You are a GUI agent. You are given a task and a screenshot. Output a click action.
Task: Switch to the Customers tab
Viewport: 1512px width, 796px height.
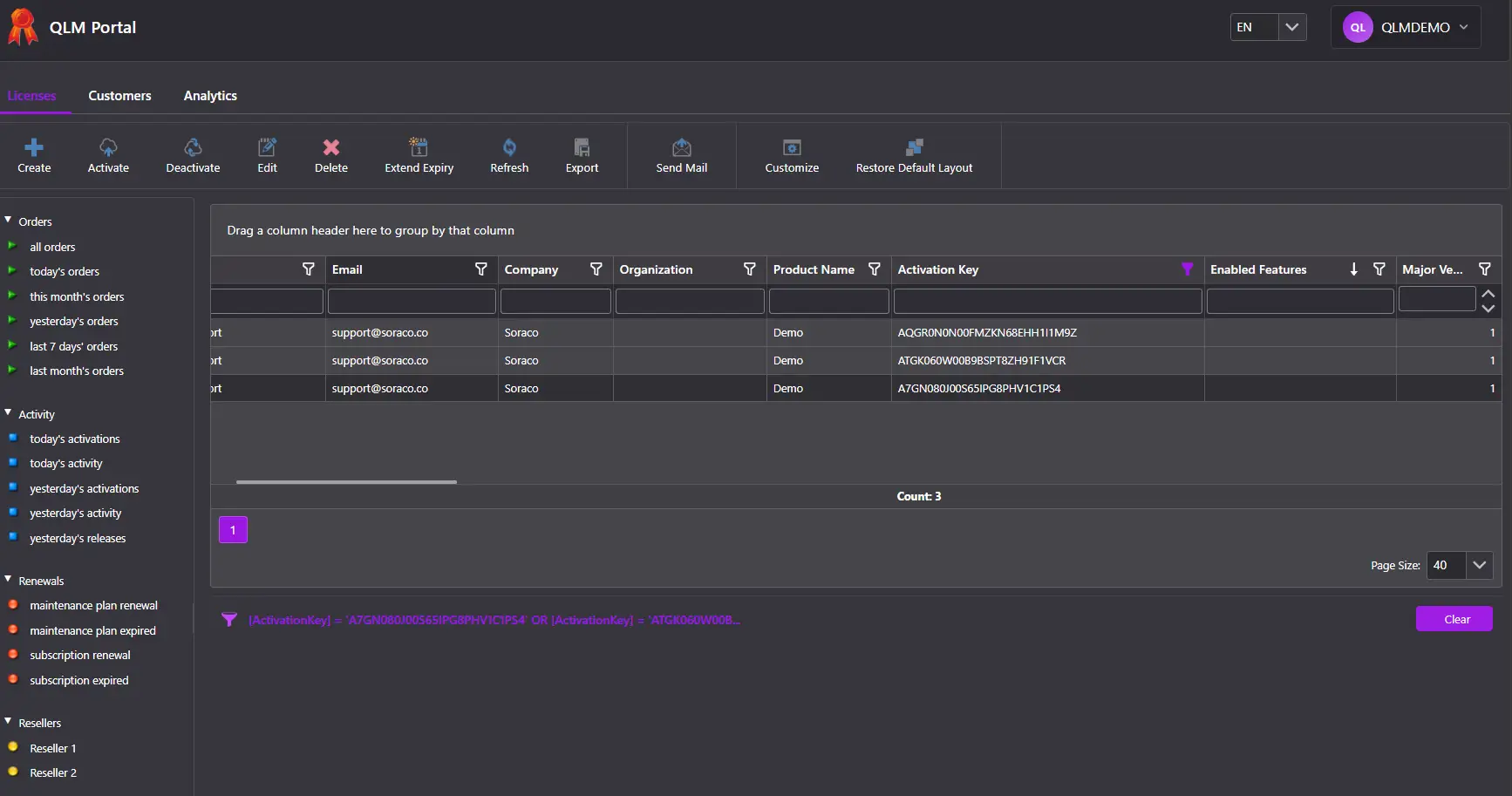click(x=119, y=96)
